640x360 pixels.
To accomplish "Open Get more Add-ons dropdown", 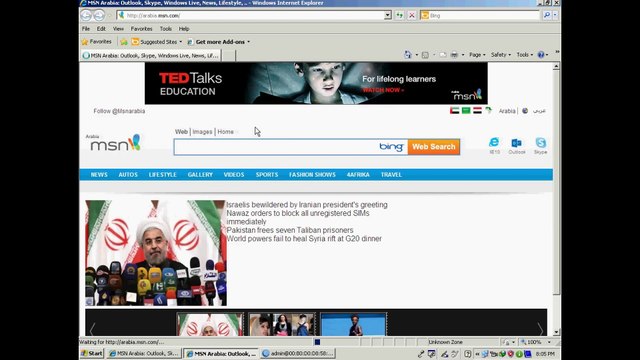I will [218, 42].
